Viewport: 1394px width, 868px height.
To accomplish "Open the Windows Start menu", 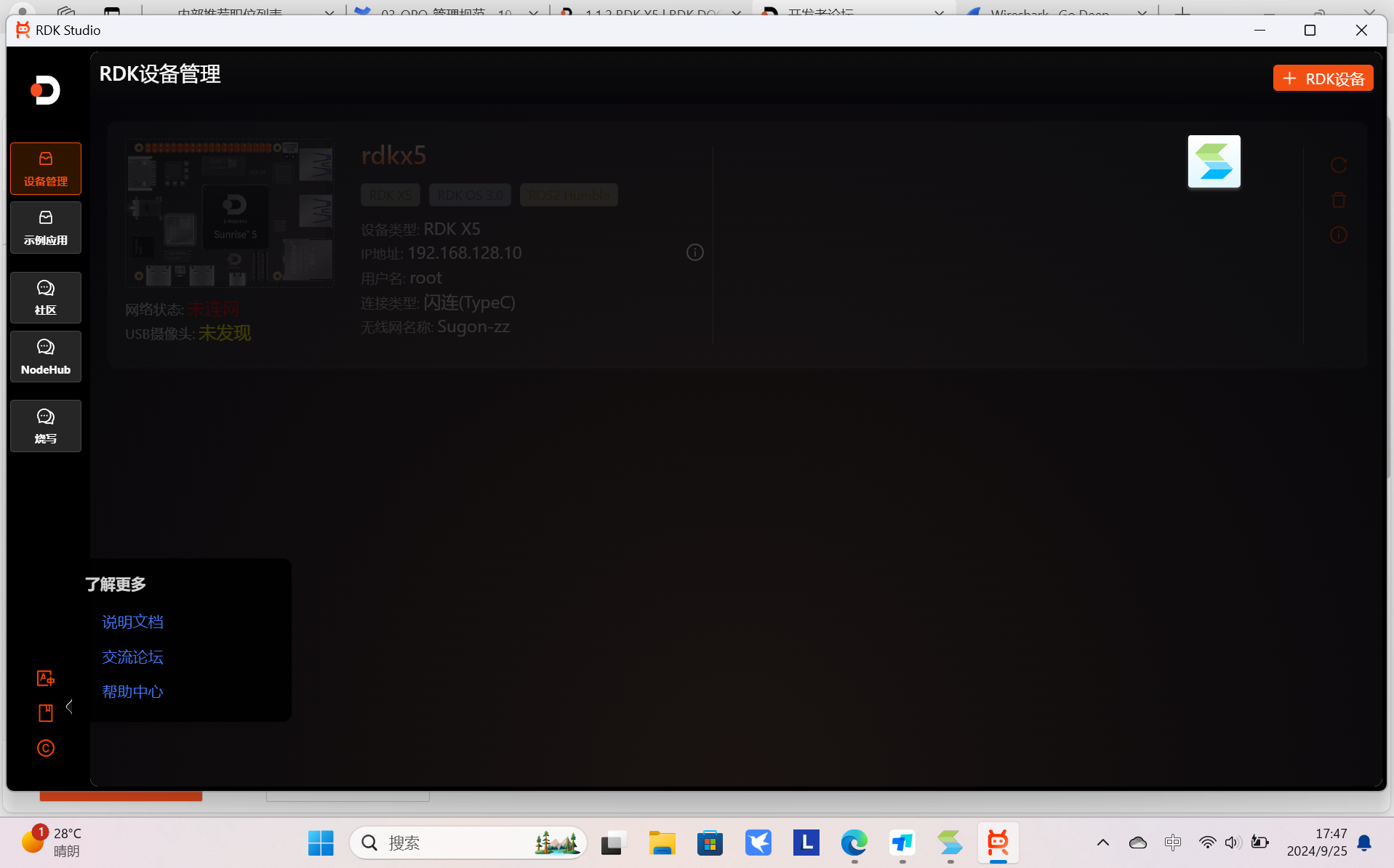I will (321, 843).
